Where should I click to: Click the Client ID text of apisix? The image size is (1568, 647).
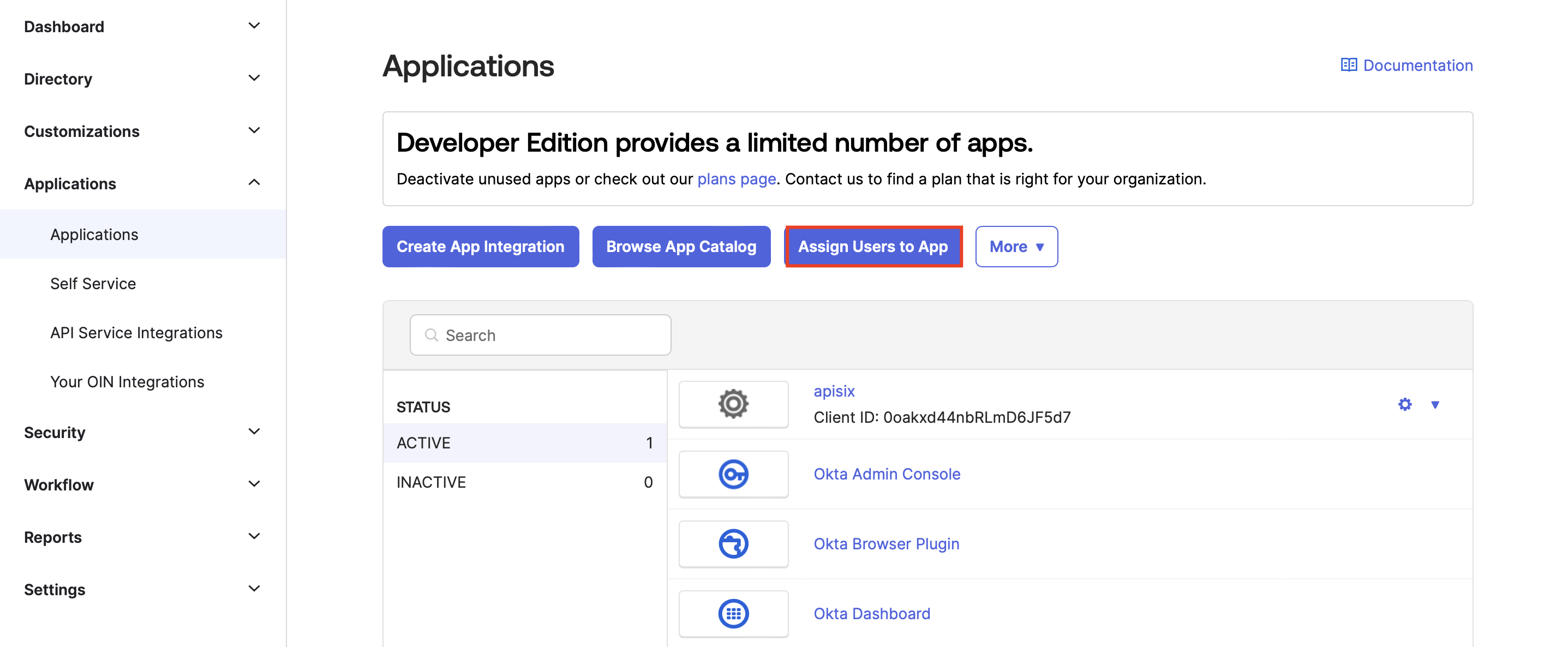coord(942,417)
